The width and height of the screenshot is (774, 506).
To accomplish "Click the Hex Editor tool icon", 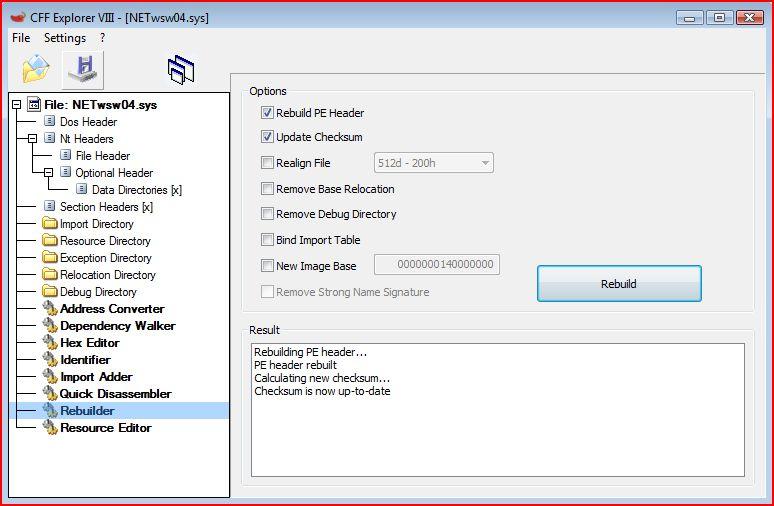I will (x=50, y=343).
